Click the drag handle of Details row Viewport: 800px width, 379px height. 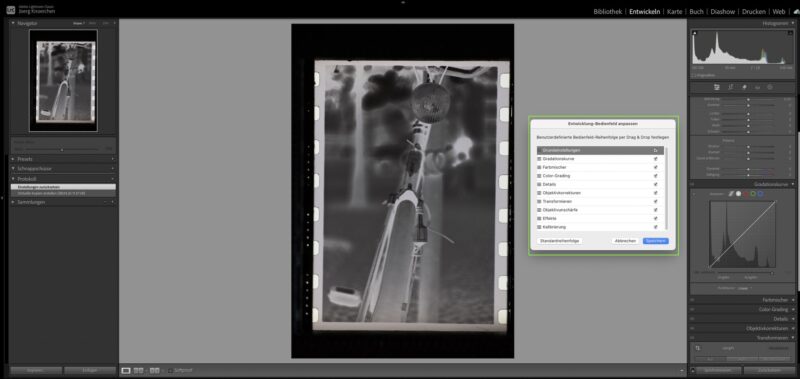539,184
